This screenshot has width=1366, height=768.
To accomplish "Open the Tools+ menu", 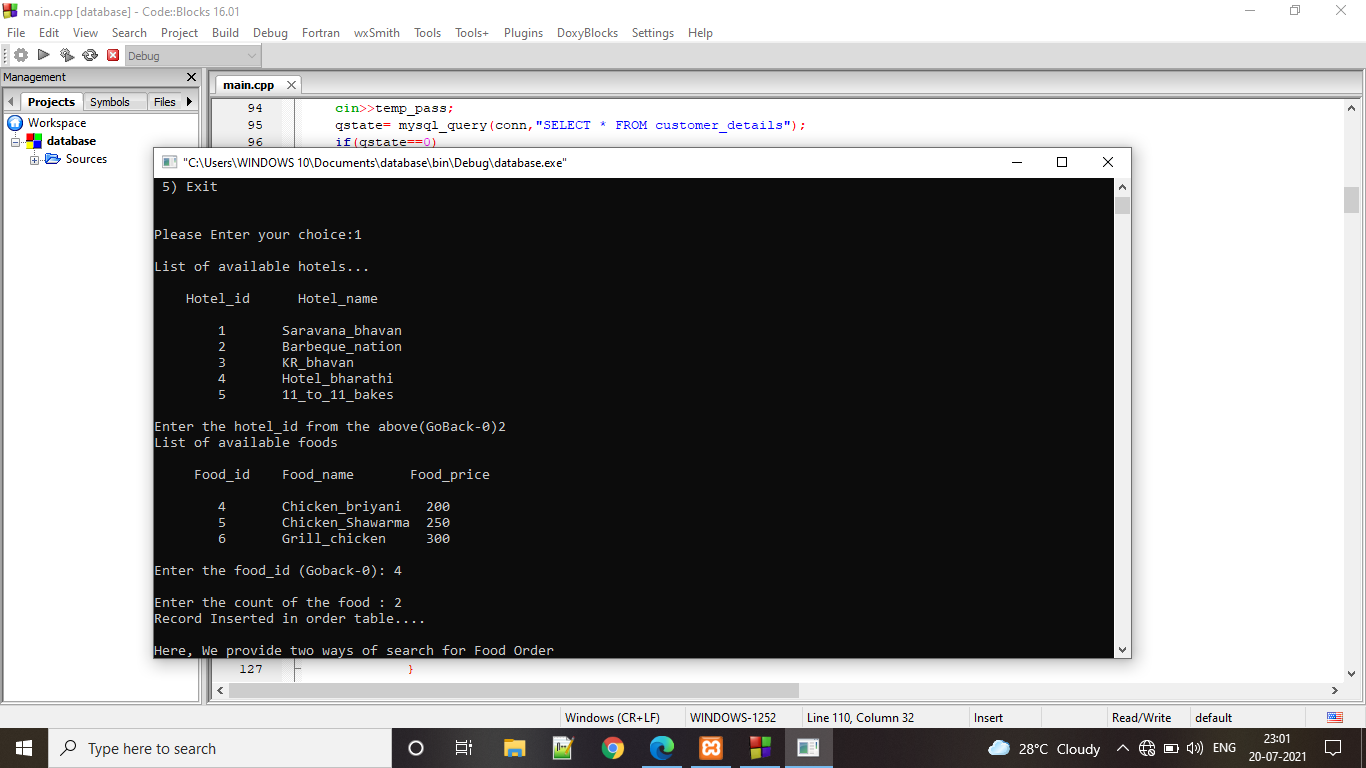I will (x=472, y=33).
